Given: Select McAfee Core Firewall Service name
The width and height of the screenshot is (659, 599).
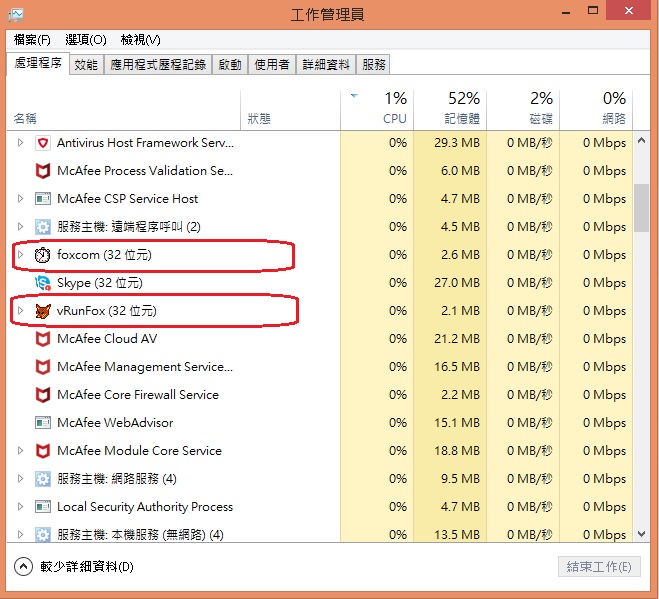Looking at the screenshot, I should tap(138, 395).
